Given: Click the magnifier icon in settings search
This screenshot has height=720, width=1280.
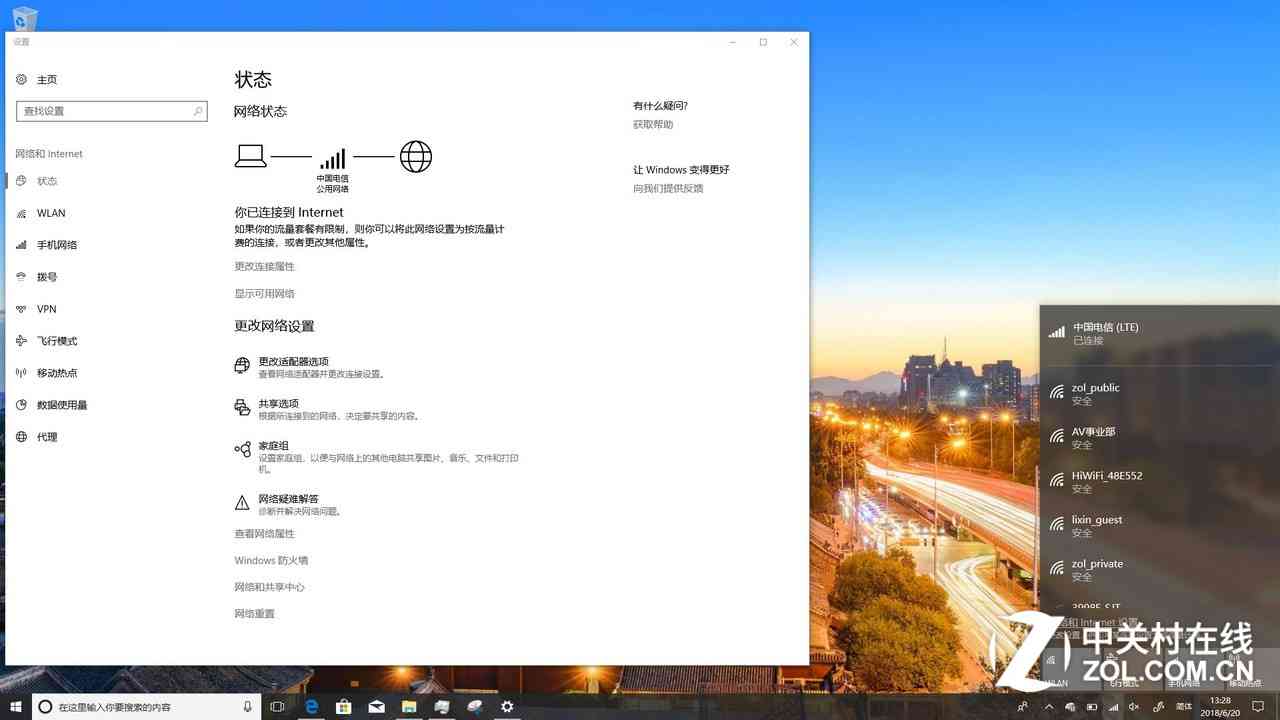Looking at the screenshot, I should tap(198, 111).
